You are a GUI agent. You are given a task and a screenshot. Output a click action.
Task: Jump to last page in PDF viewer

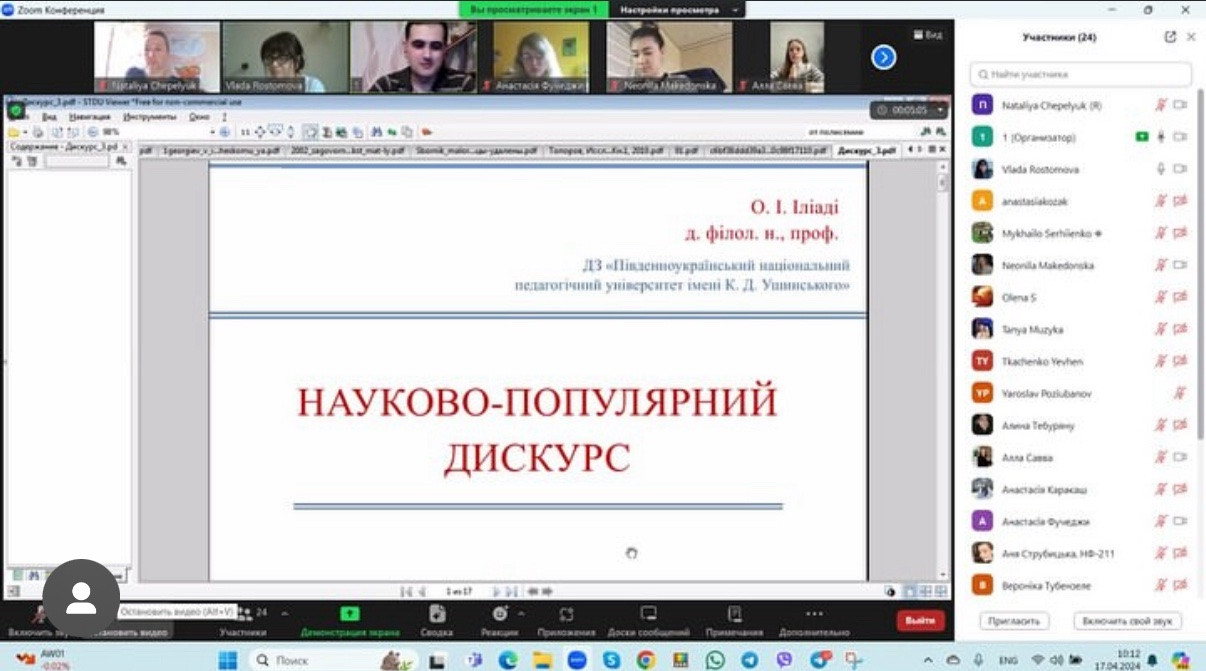tap(511, 591)
